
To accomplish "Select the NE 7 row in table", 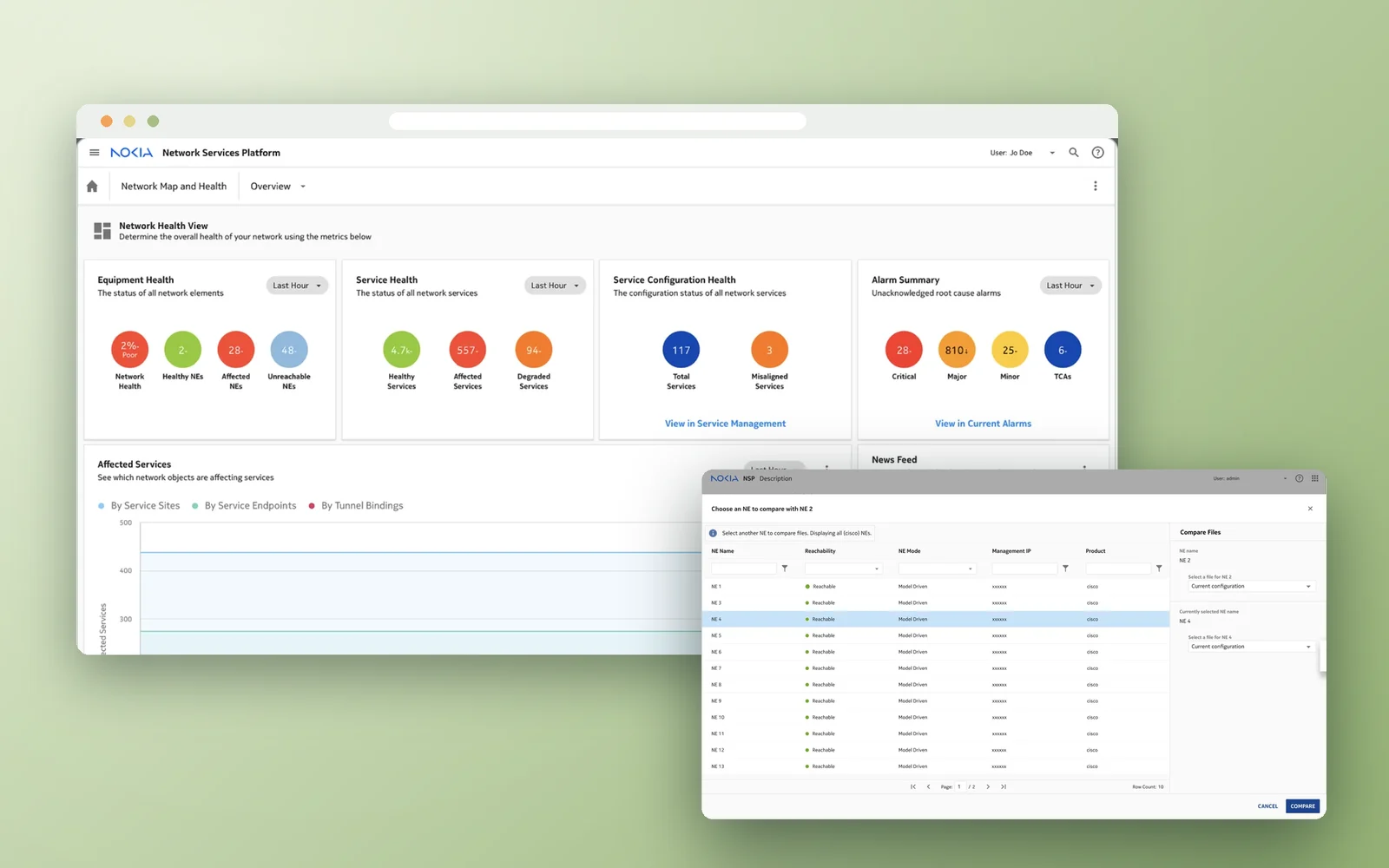I will (x=935, y=668).
